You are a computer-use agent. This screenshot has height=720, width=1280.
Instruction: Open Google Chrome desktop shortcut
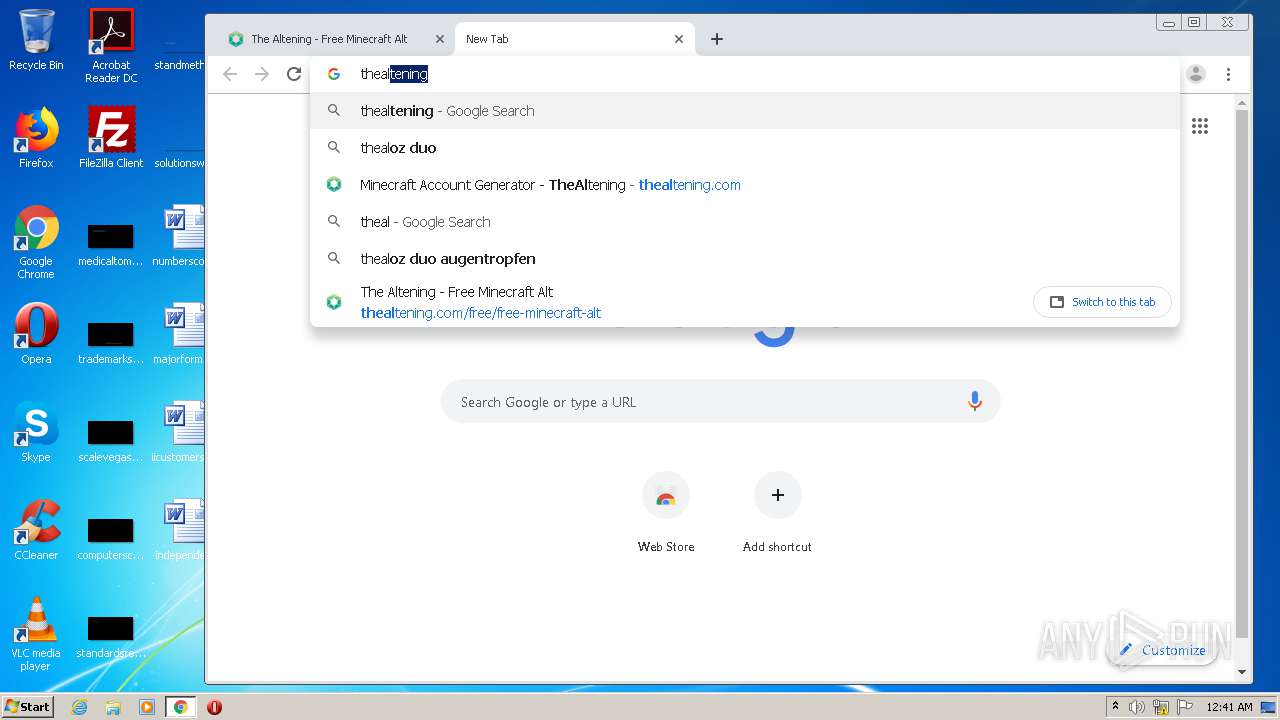pyautogui.click(x=36, y=242)
